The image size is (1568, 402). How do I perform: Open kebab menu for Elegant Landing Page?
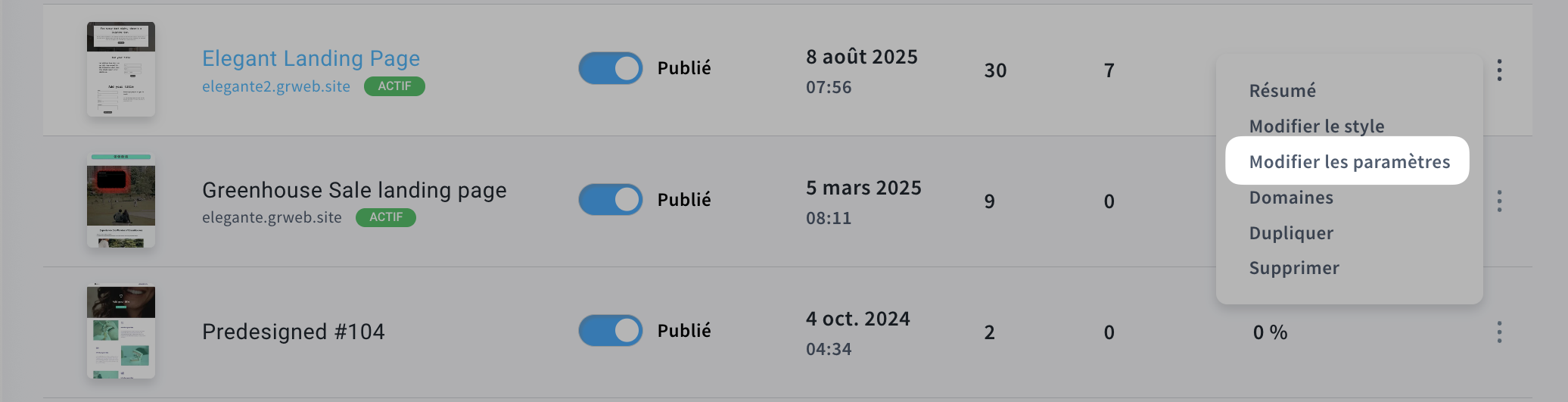click(1498, 70)
